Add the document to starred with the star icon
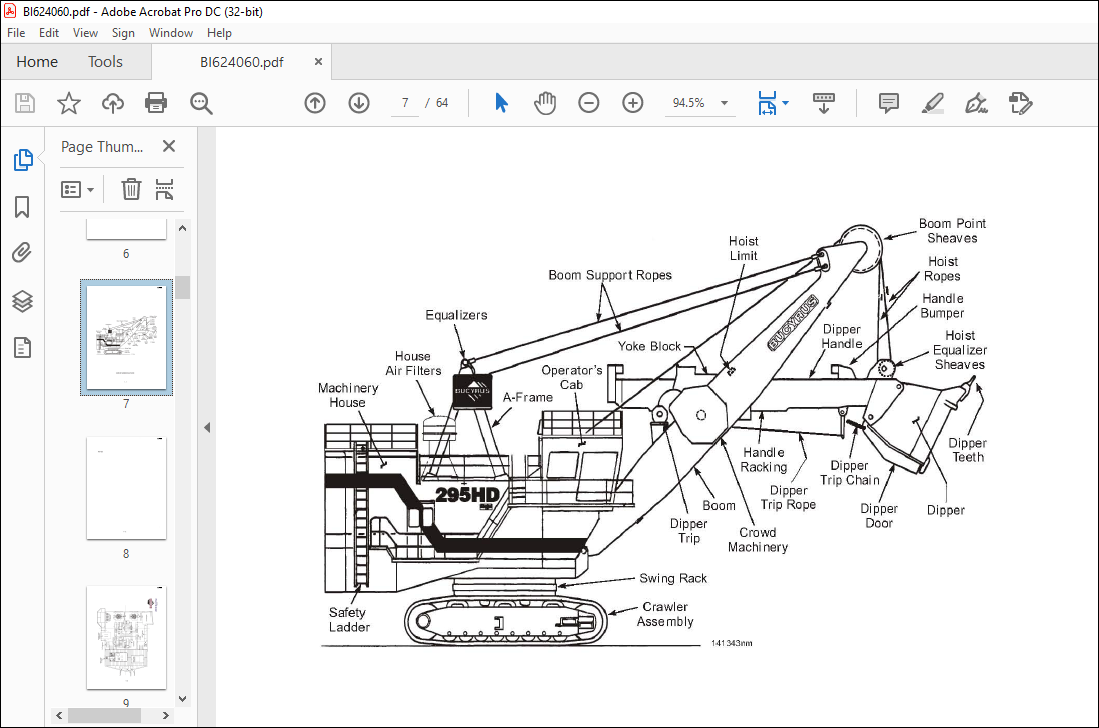The image size is (1099, 728). point(69,103)
